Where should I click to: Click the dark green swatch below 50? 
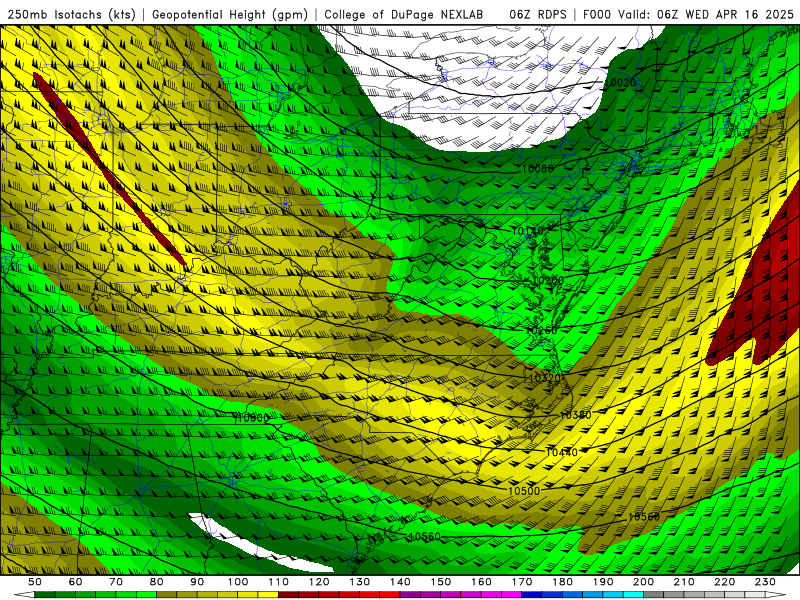pyautogui.click(x=44, y=595)
